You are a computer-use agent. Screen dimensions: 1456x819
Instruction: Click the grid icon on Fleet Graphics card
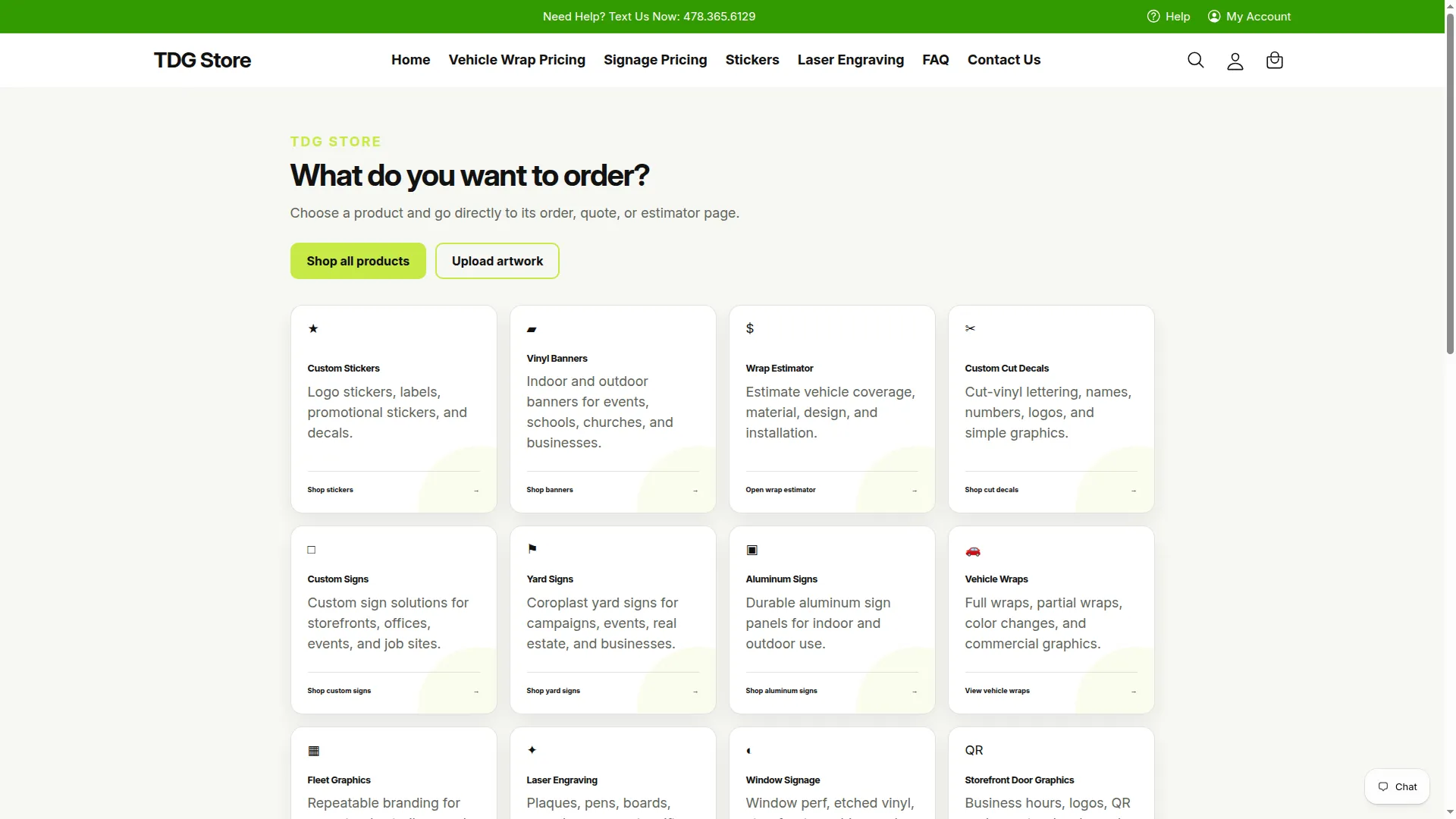pyautogui.click(x=313, y=751)
